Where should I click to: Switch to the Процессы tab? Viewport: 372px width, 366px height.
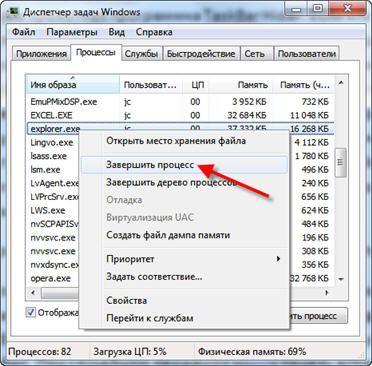(x=96, y=53)
